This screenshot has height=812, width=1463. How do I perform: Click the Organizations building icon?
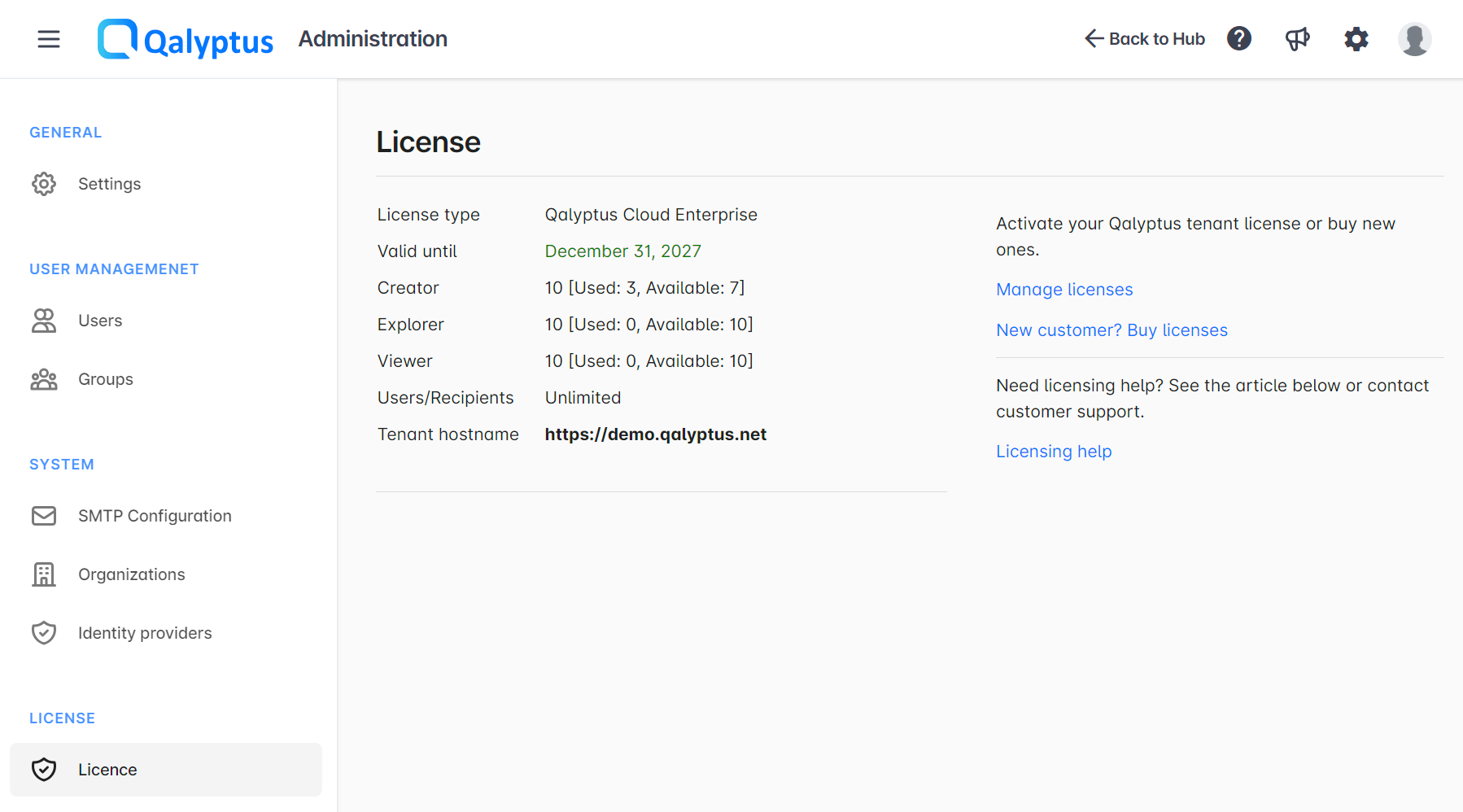[x=44, y=574]
